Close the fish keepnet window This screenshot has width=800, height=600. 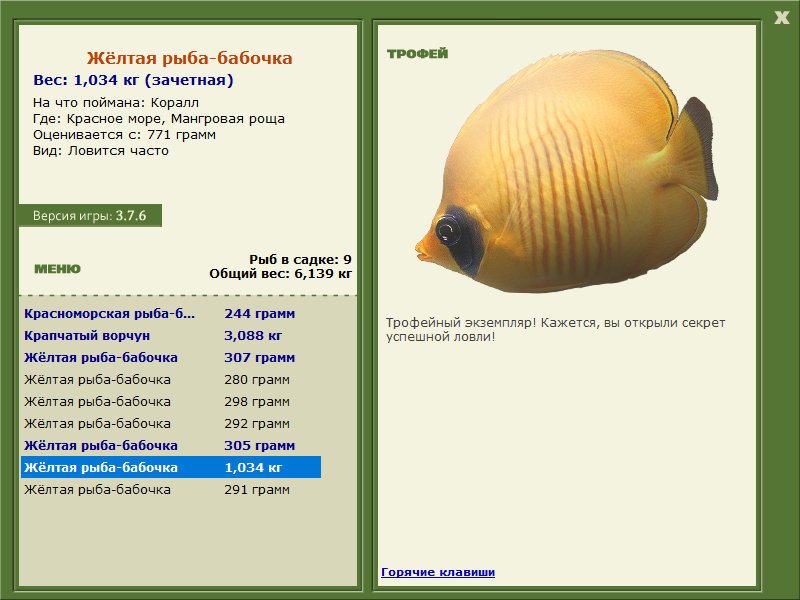[x=781, y=18]
